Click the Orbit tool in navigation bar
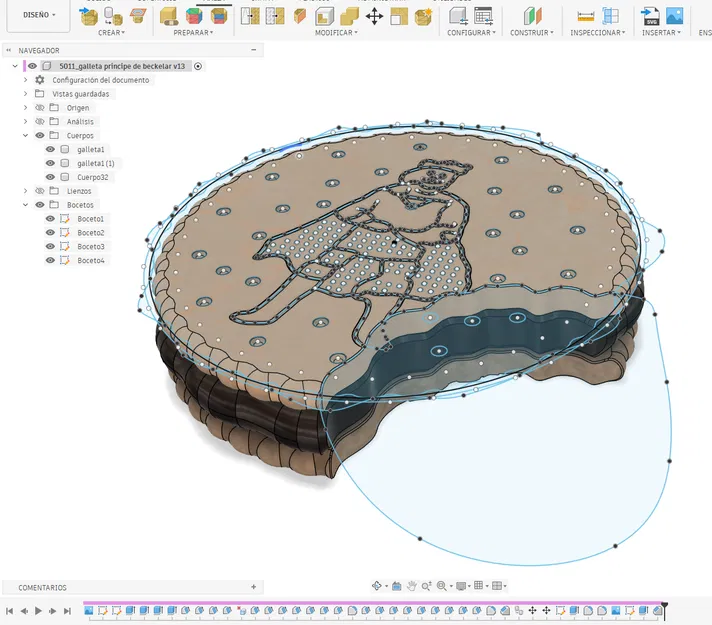The width and height of the screenshot is (712, 625). point(376,586)
